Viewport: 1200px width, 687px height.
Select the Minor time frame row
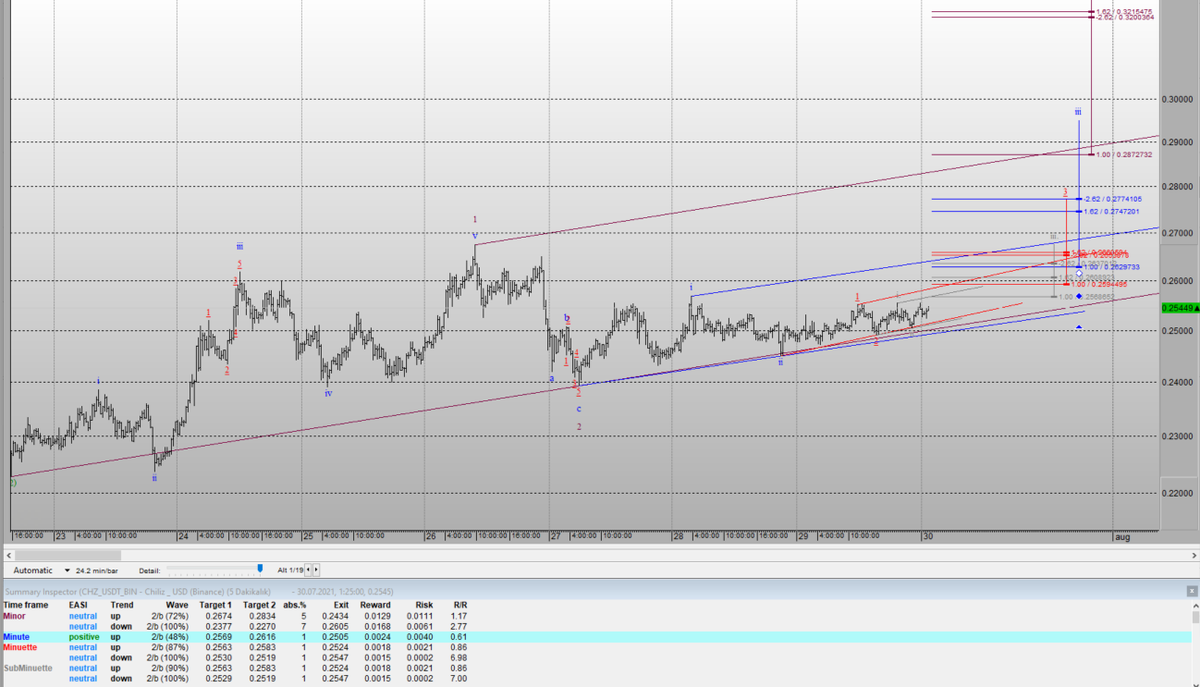pos(596,616)
